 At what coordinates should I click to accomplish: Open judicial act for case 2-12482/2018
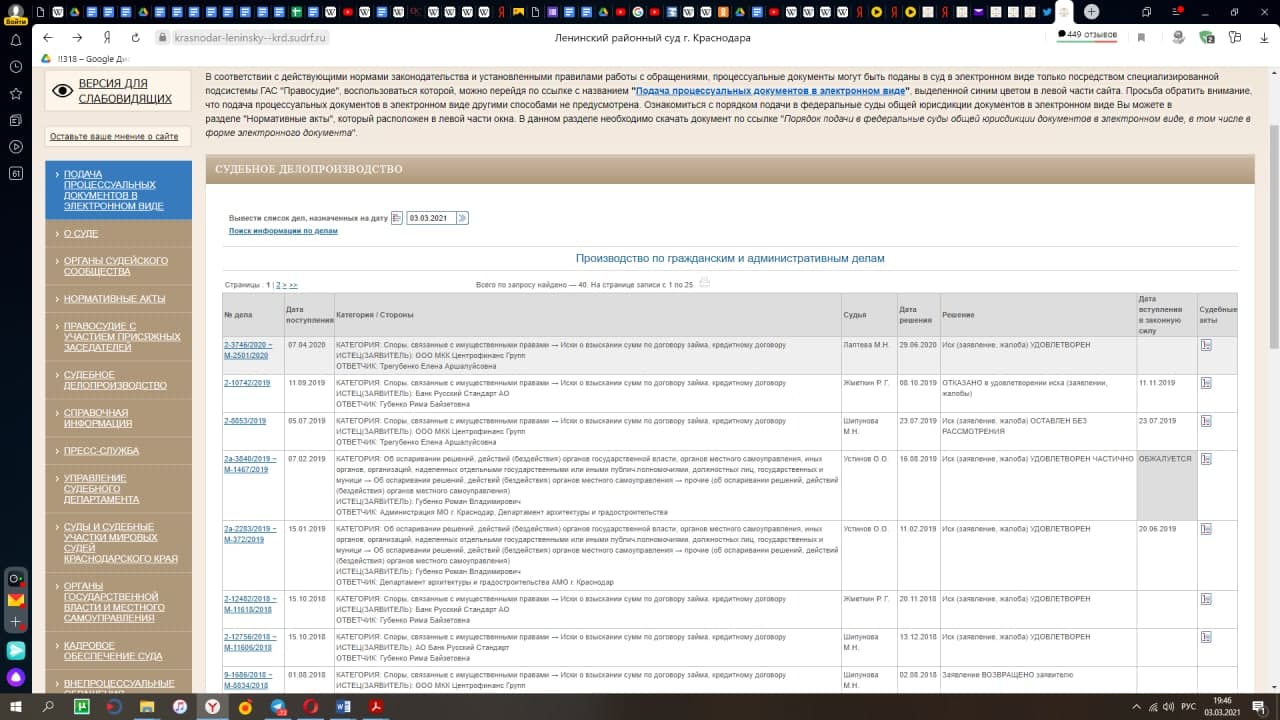coord(1206,599)
